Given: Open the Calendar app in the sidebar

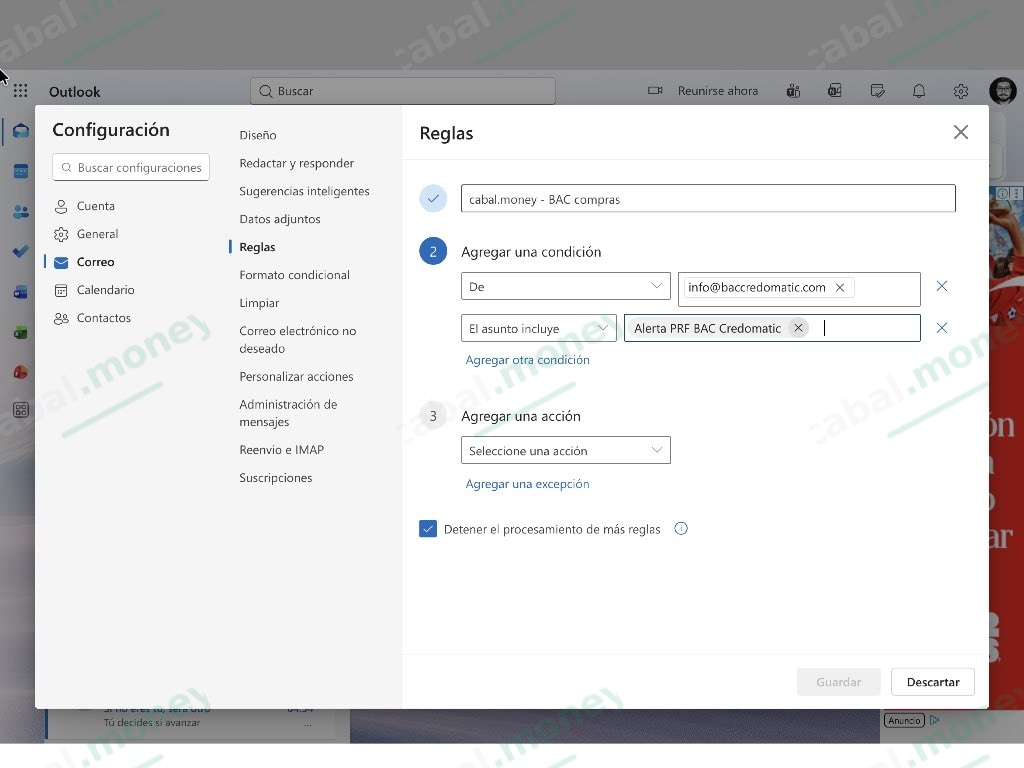Looking at the screenshot, I should (x=20, y=170).
